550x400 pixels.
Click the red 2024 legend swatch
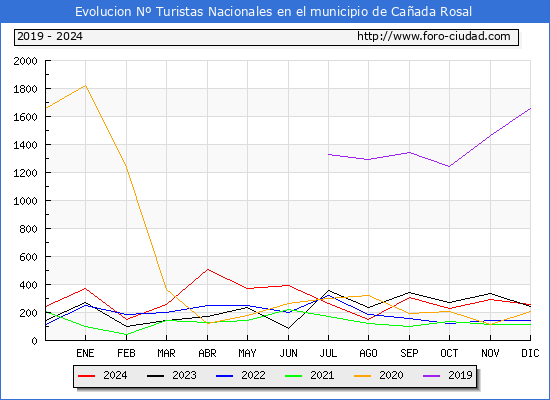click(x=86, y=376)
